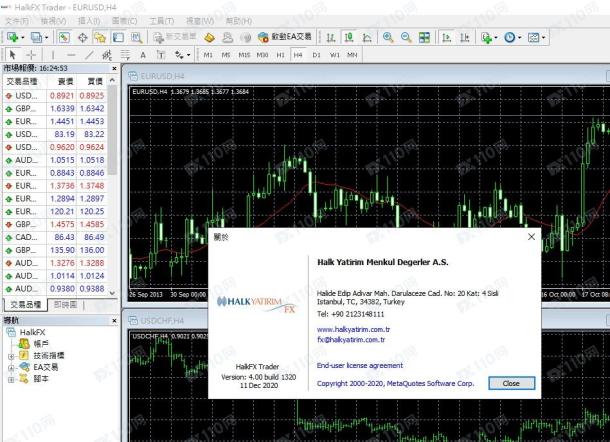This screenshot has height=442, width=610.
Task: Zoom out on the chart
Action: tap(406, 37)
